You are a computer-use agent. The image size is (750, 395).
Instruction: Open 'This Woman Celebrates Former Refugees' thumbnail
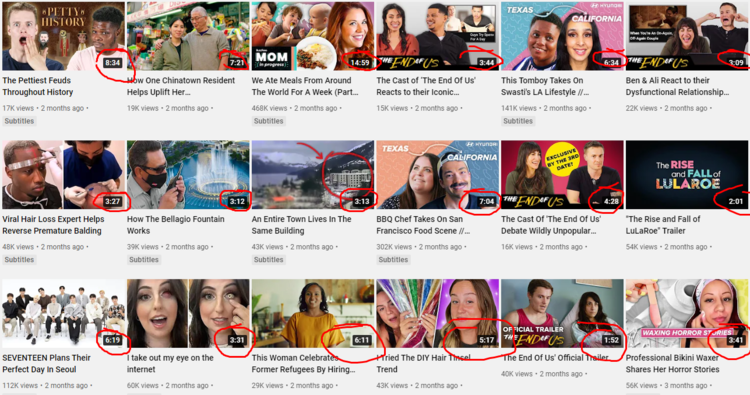coord(313,313)
